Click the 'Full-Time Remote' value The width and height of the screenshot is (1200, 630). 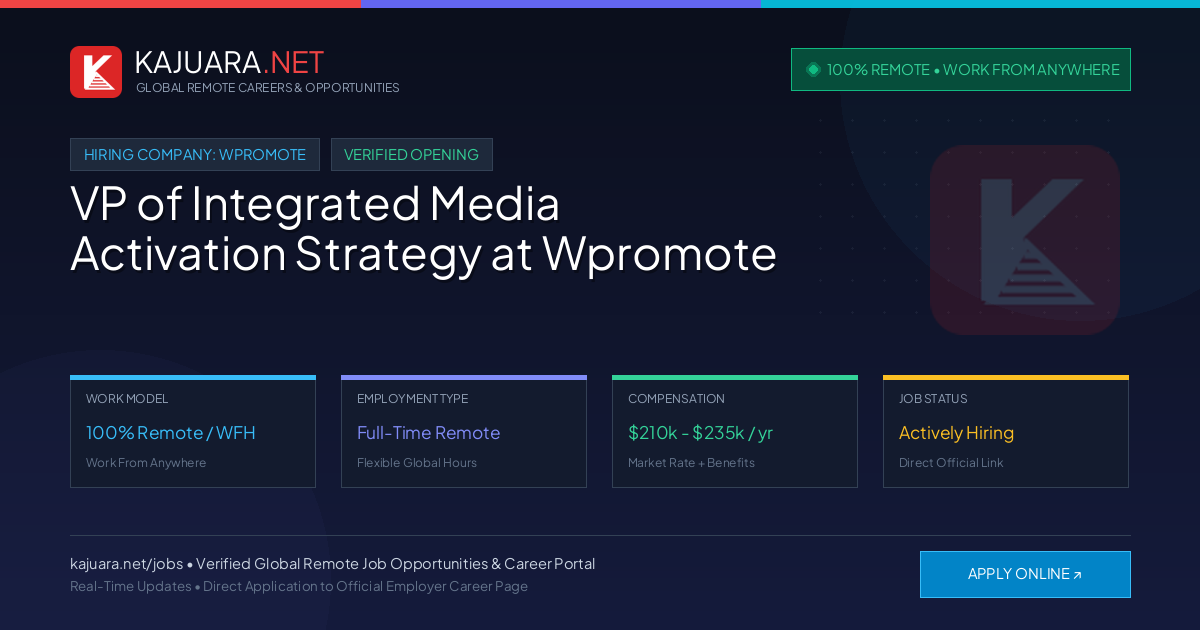coord(428,433)
